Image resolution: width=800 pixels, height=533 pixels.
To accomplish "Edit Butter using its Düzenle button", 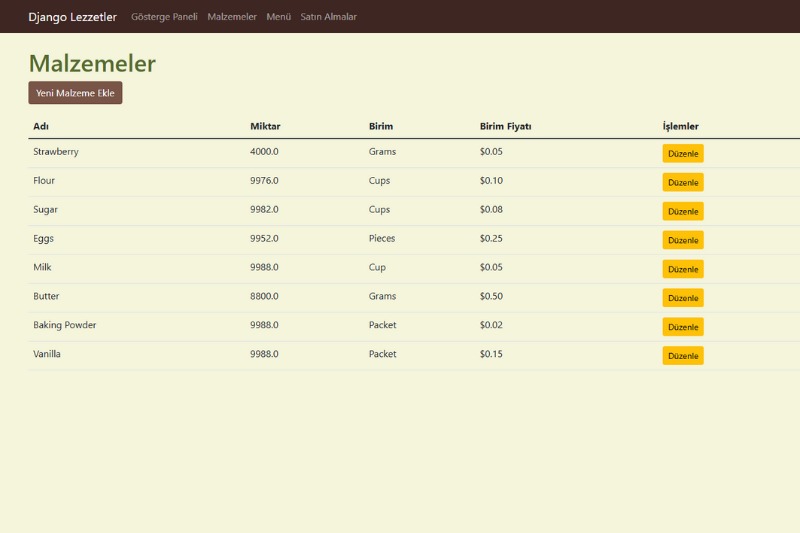I will point(682,298).
